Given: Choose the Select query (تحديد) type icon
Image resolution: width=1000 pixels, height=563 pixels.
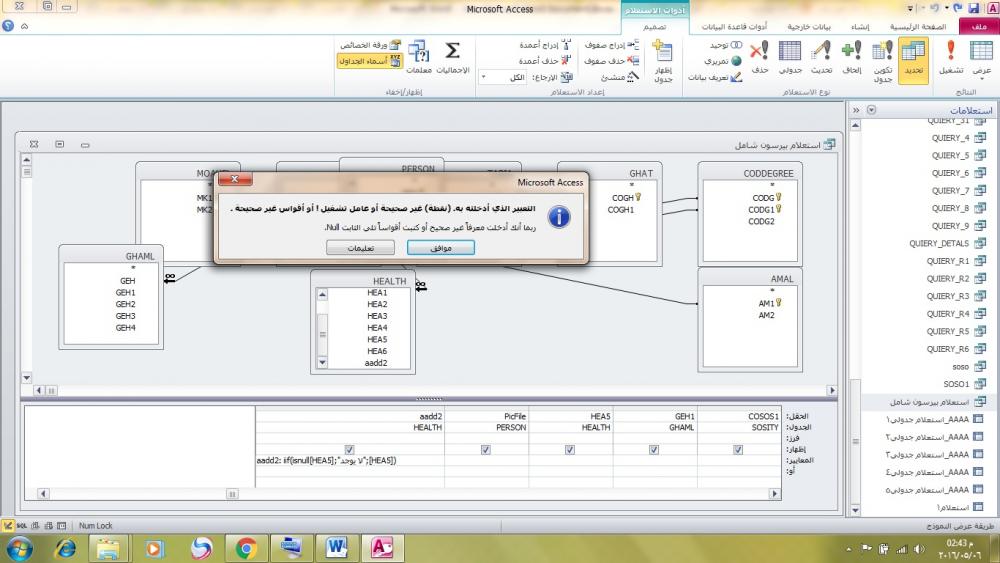Looking at the screenshot, I should (x=913, y=60).
